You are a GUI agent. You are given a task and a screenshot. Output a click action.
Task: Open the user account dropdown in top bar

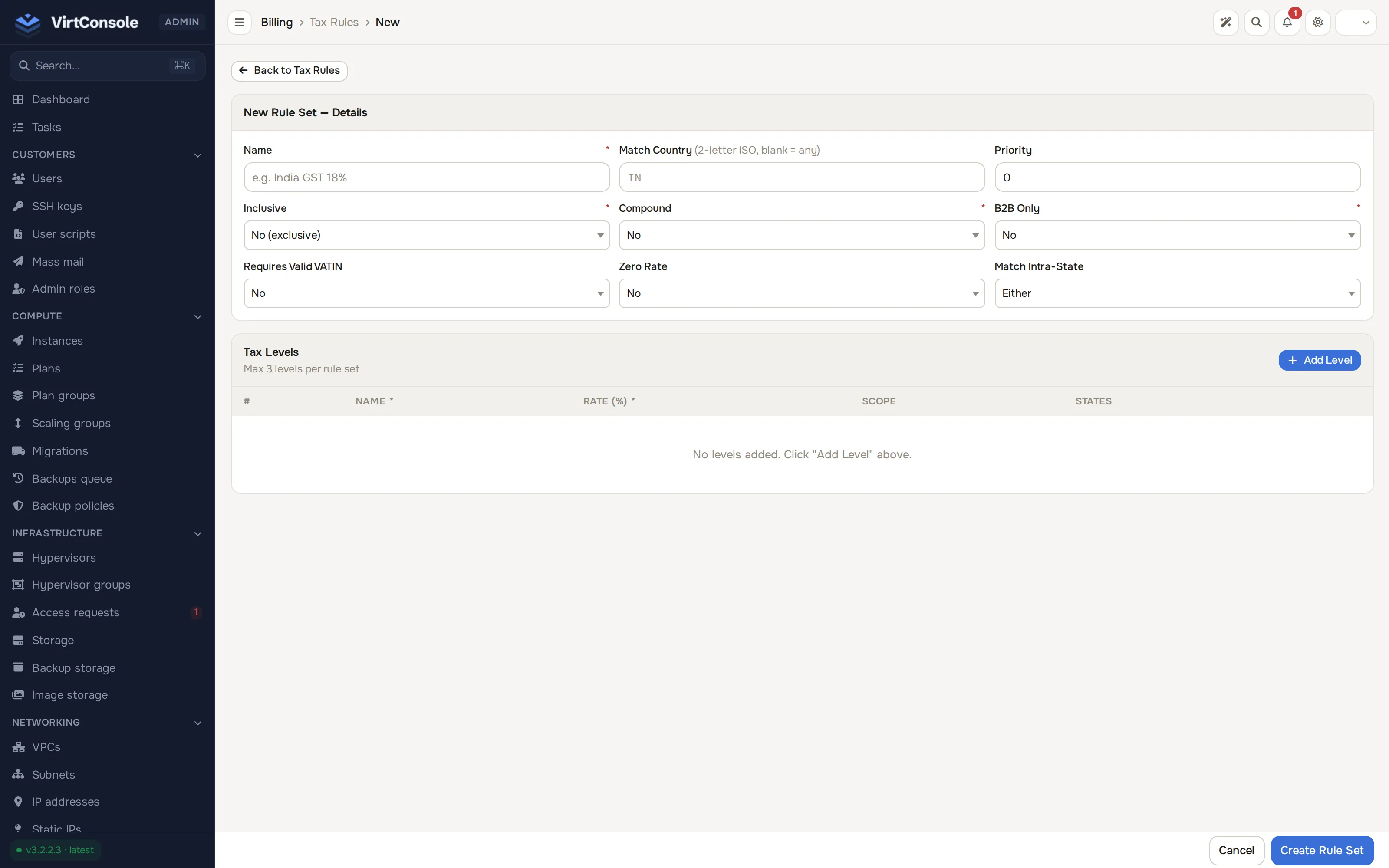1356,23
